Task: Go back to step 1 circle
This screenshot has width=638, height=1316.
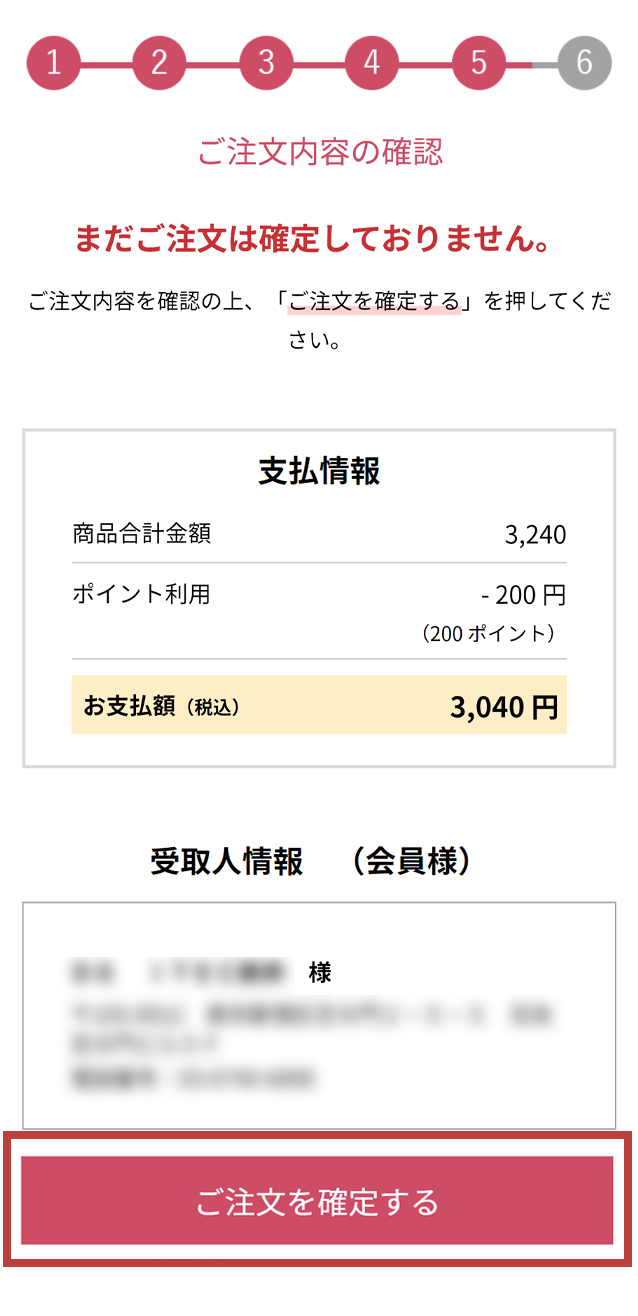Action: (x=53, y=62)
